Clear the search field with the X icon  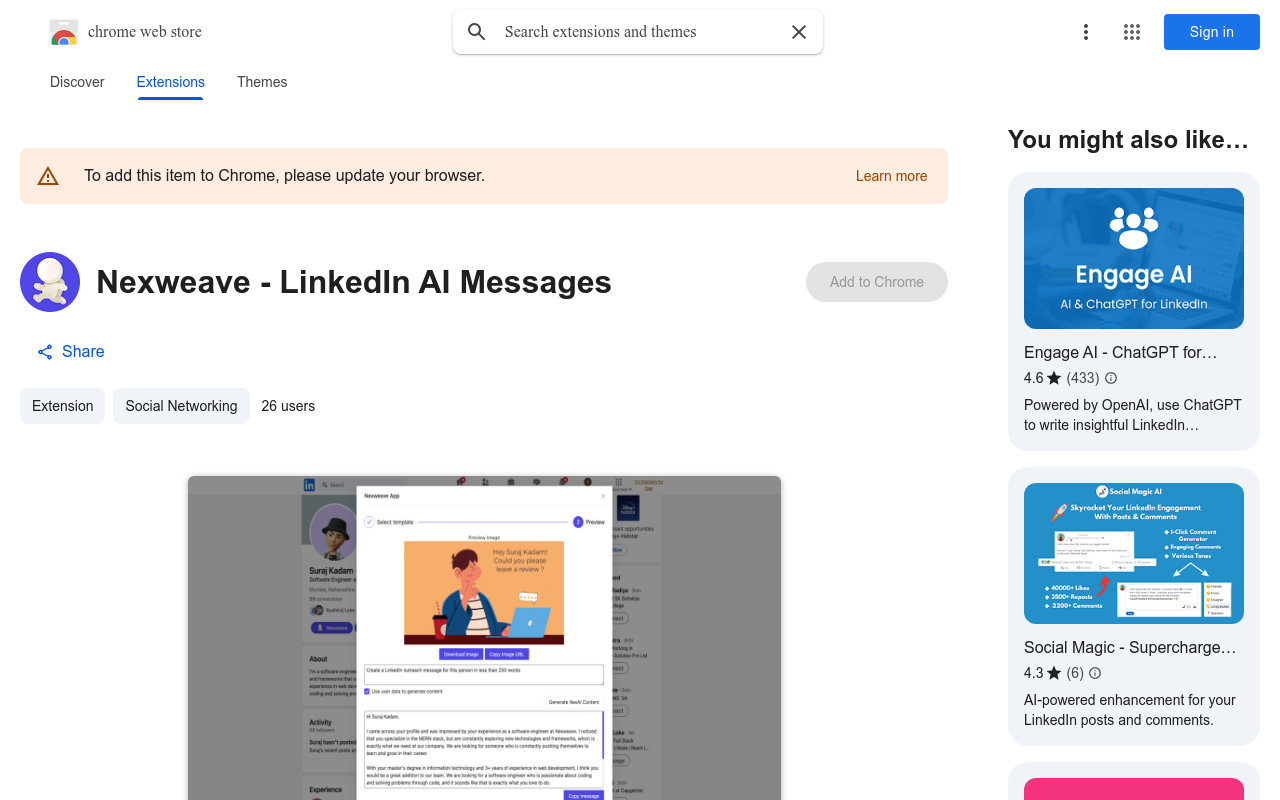[798, 31]
